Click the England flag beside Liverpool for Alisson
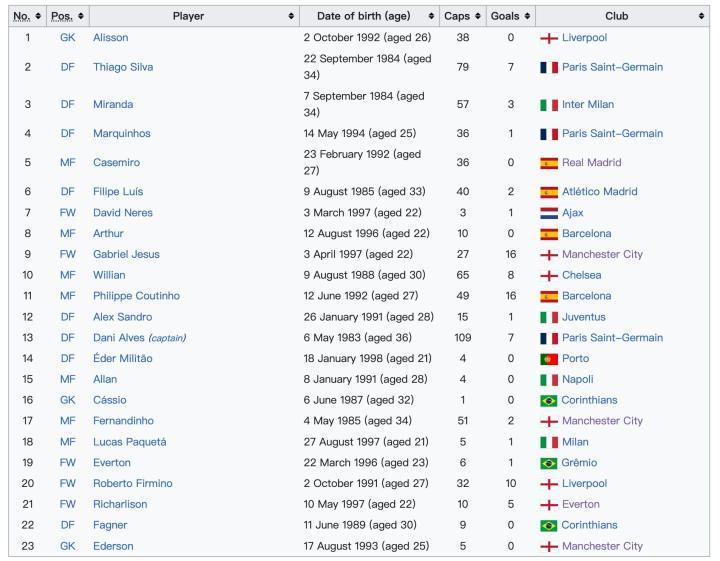The height and width of the screenshot is (561, 720). [548, 38]
